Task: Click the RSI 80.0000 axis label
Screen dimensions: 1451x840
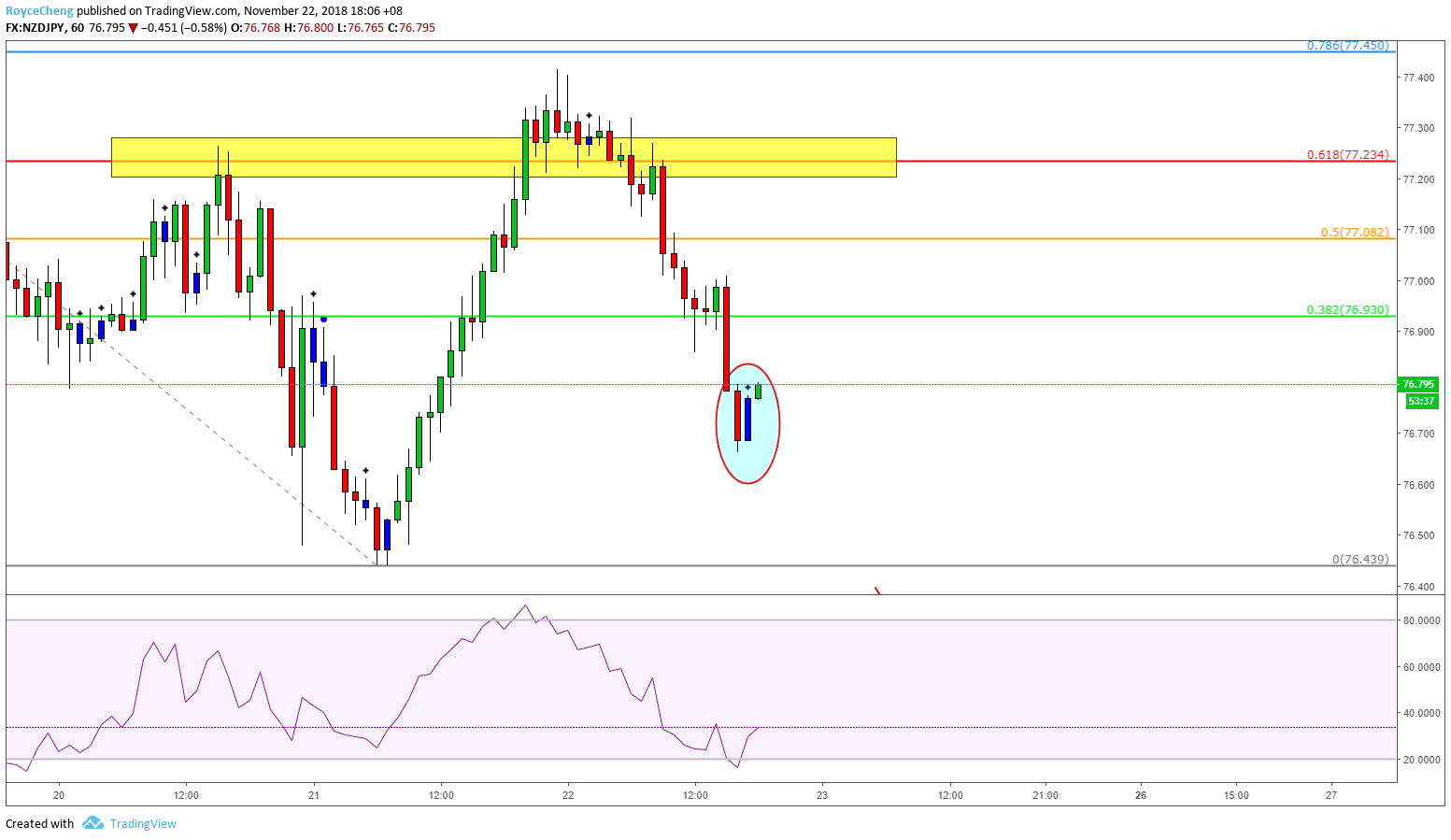Action: 1421,620
